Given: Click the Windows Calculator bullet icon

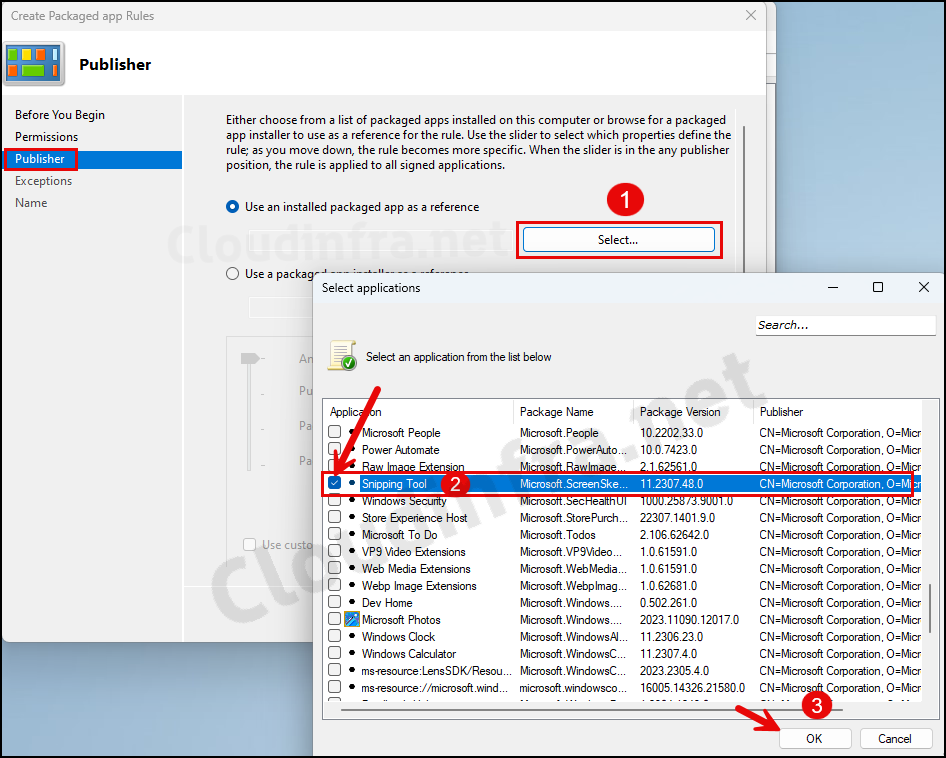Looking at the screenshot, I should 352,653.
